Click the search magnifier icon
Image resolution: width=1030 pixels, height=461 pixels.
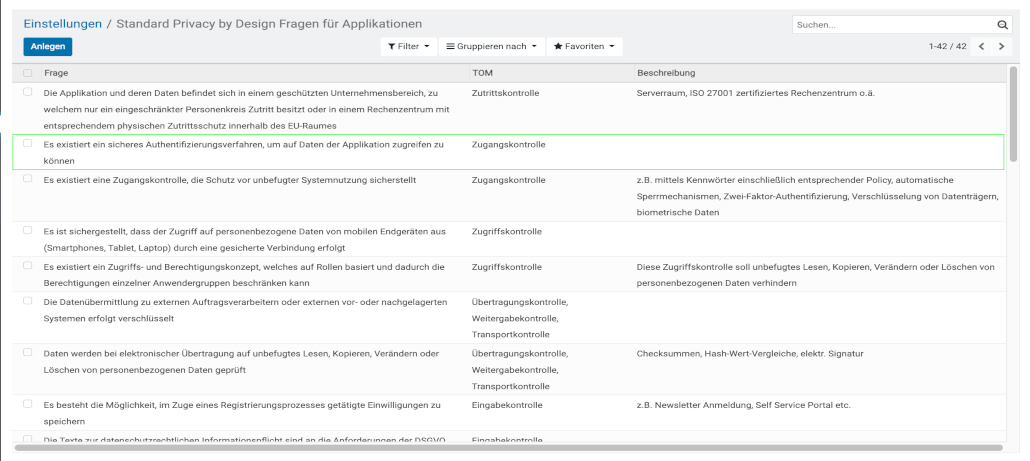[x=1003, y=24]
